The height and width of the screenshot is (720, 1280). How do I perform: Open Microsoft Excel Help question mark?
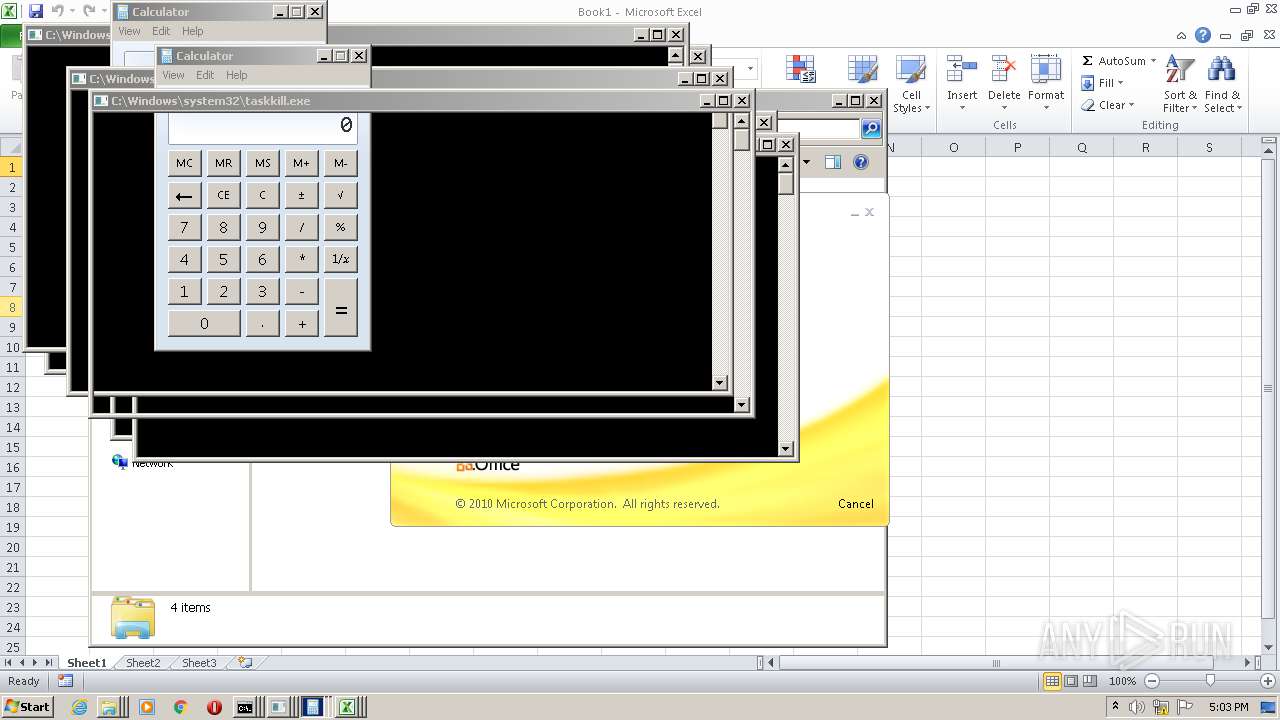click(x=1203, y=35)
